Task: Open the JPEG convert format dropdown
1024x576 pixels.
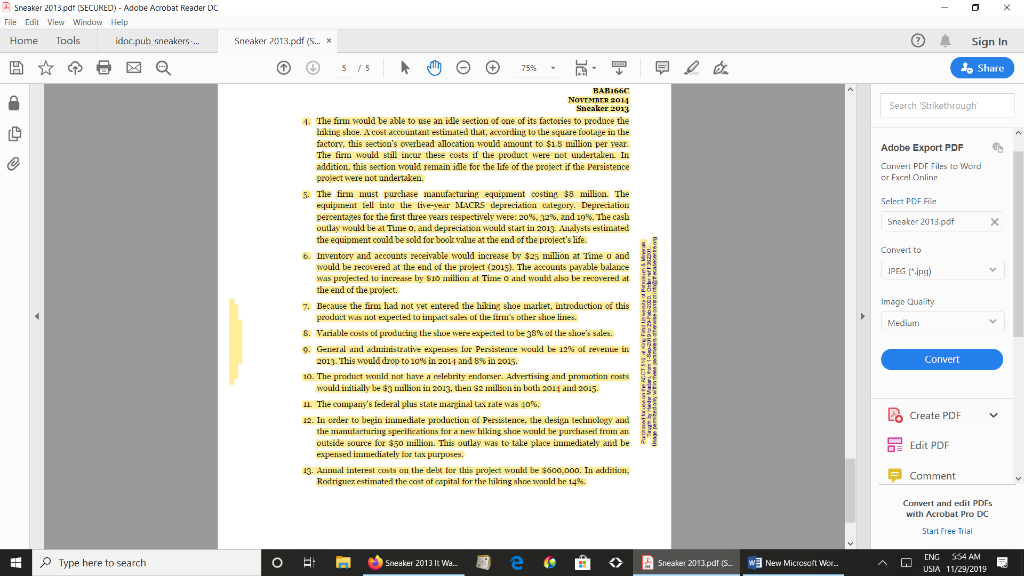Action: pos(941,268)
